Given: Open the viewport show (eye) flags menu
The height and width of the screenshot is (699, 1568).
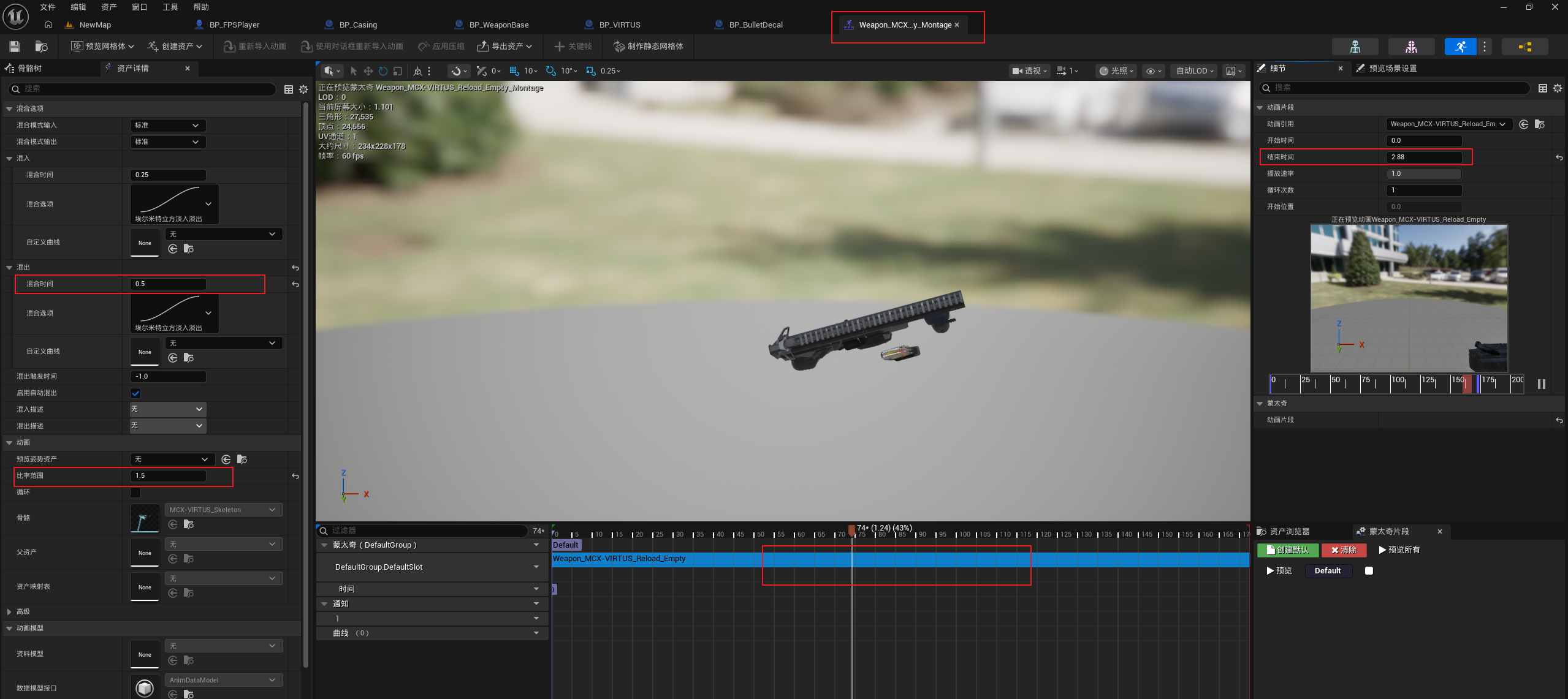Looking at the screenshot, I should 1154,71.
